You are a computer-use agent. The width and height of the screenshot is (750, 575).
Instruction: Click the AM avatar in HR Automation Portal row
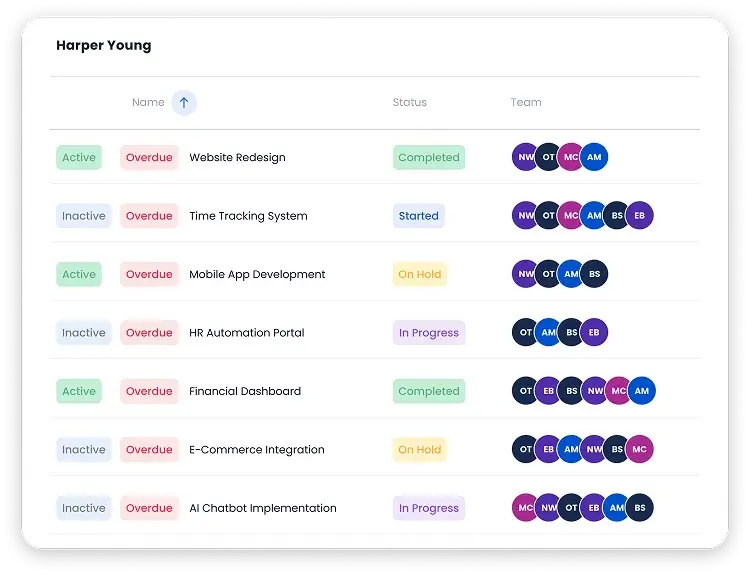point(548,332)
